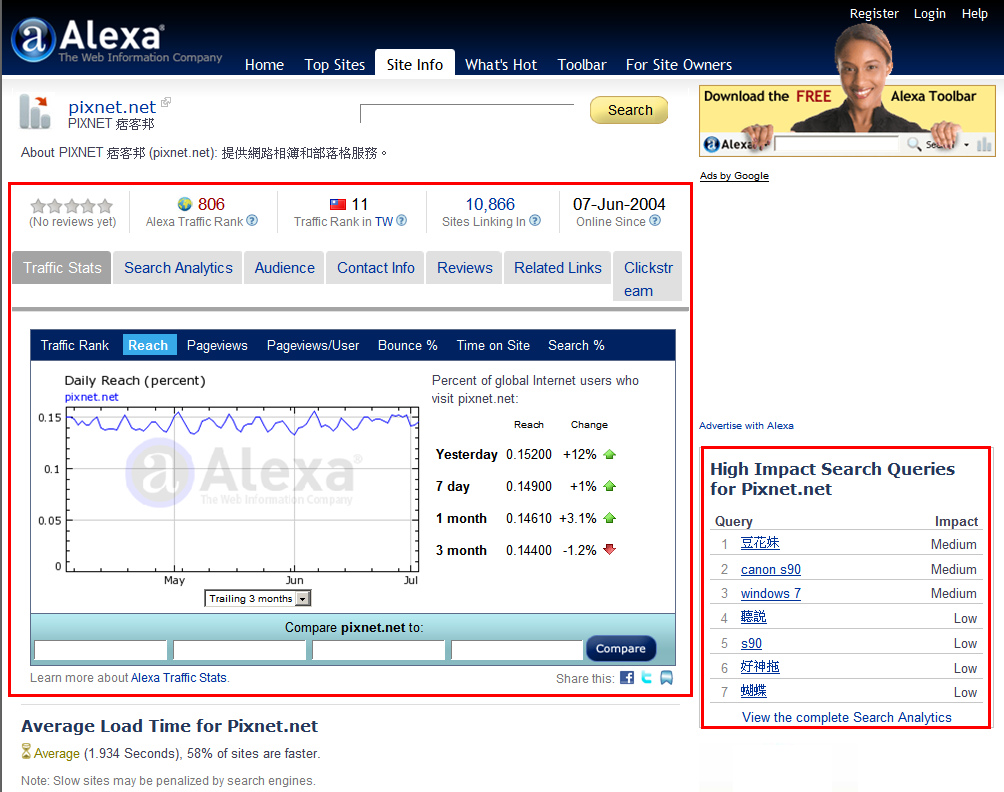Focus the site search input field

467,113
